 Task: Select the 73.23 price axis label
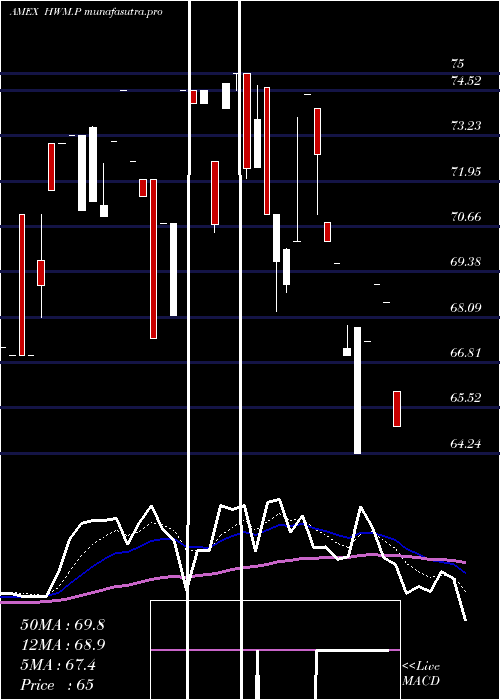(466, 126)
